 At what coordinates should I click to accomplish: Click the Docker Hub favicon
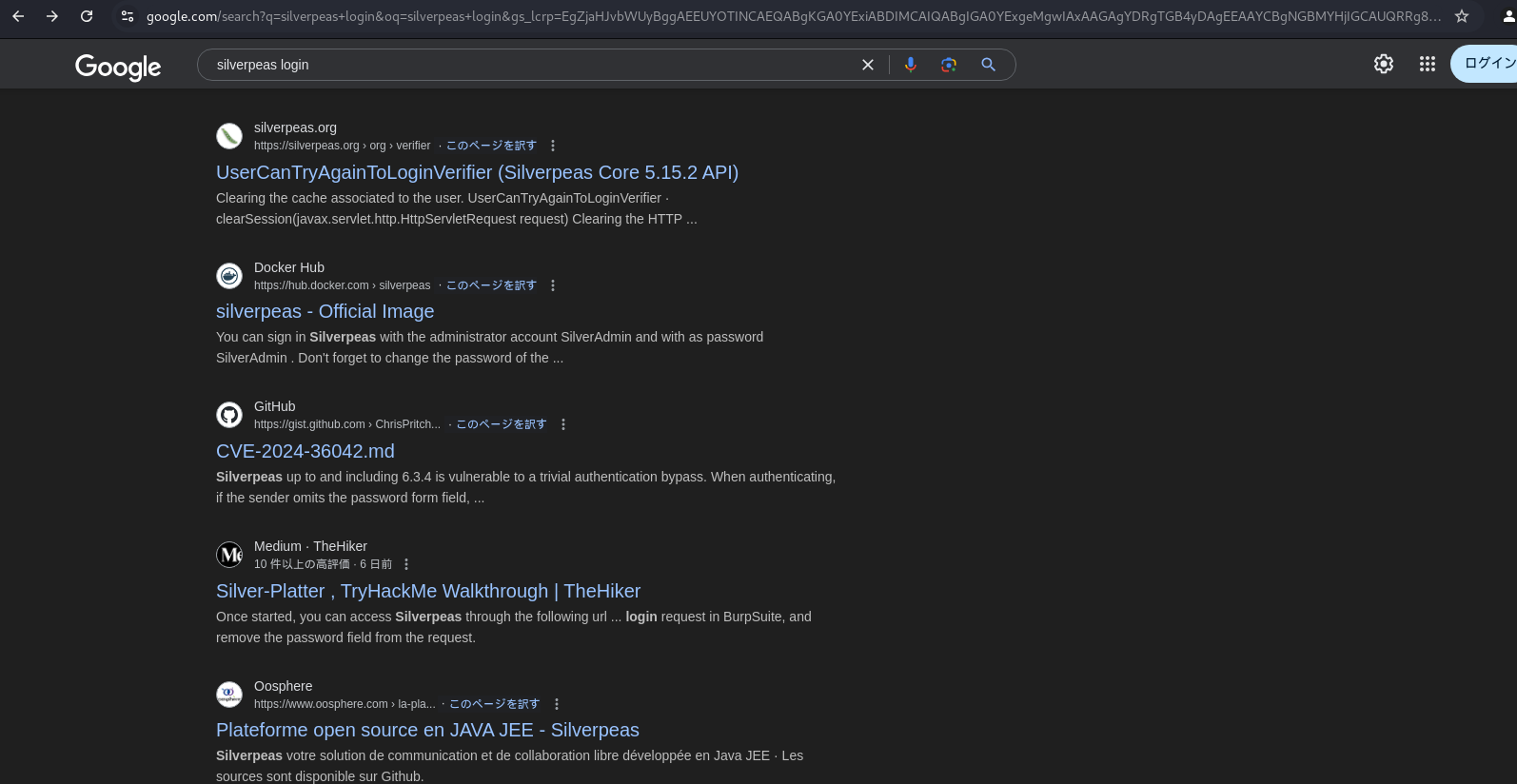pyautogui.click(x=229, y=276)
